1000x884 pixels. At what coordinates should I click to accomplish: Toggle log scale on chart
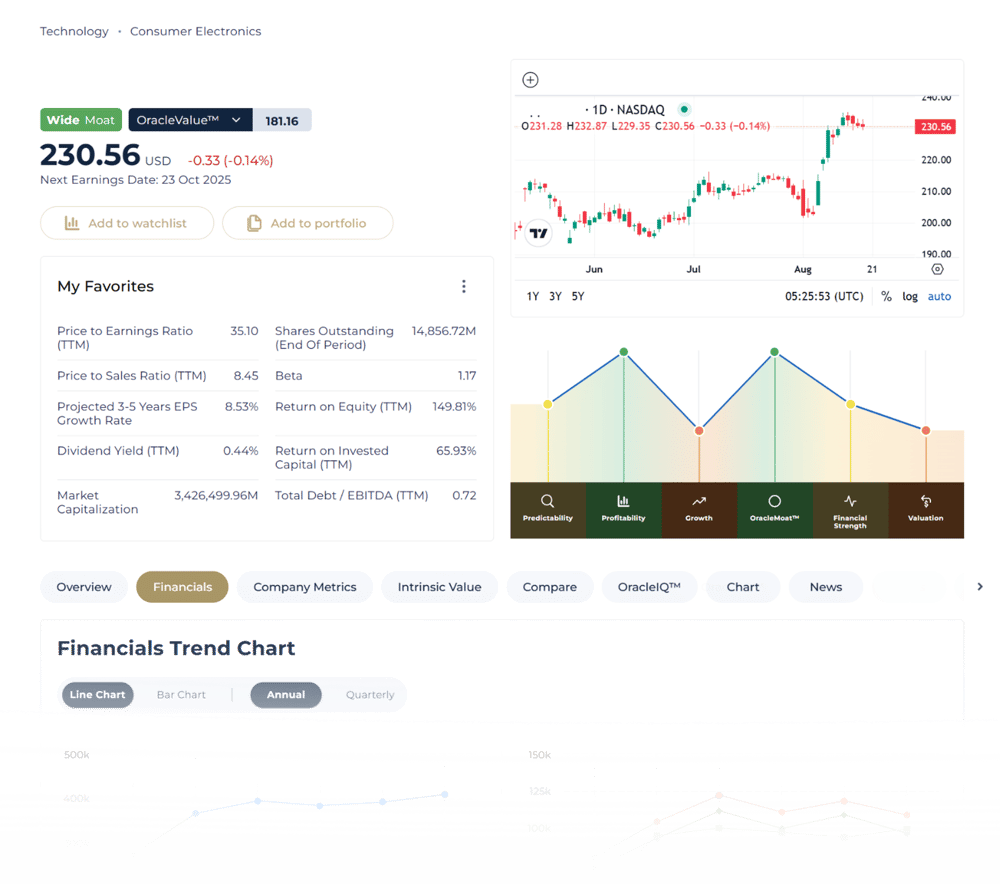[909, 296]
